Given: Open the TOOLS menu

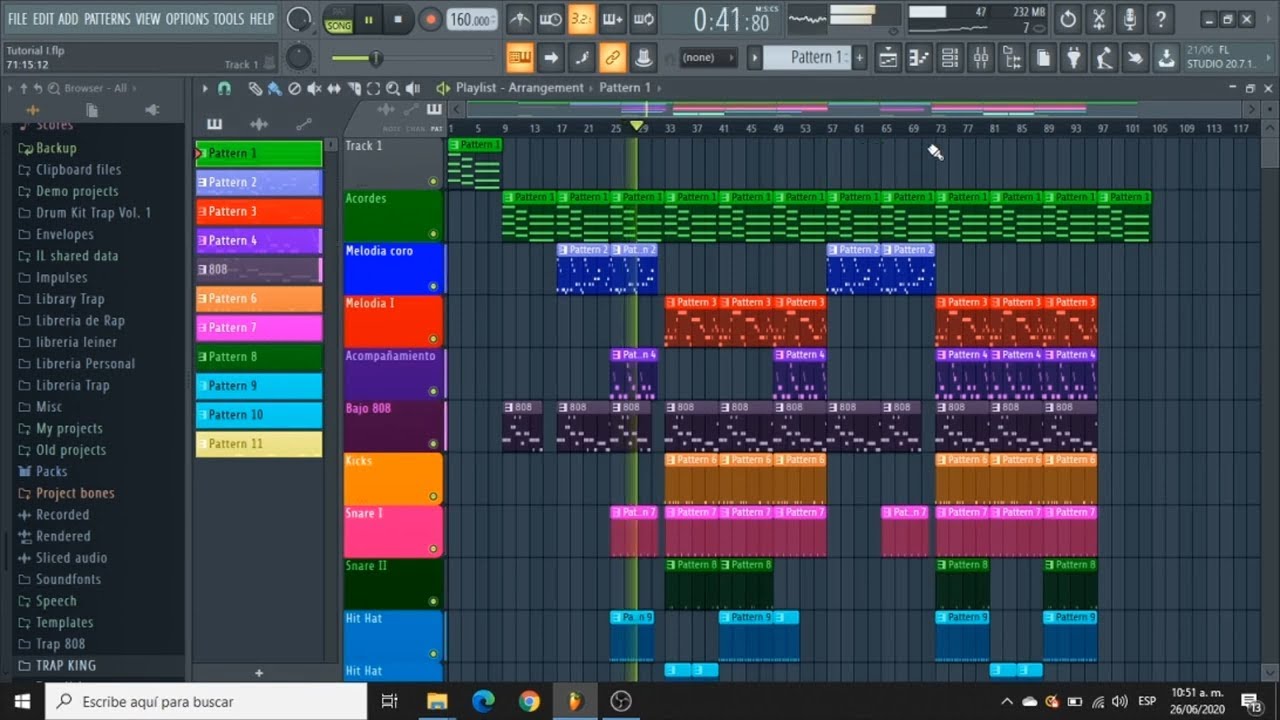Looking at the screenshot, I should 228,19.
